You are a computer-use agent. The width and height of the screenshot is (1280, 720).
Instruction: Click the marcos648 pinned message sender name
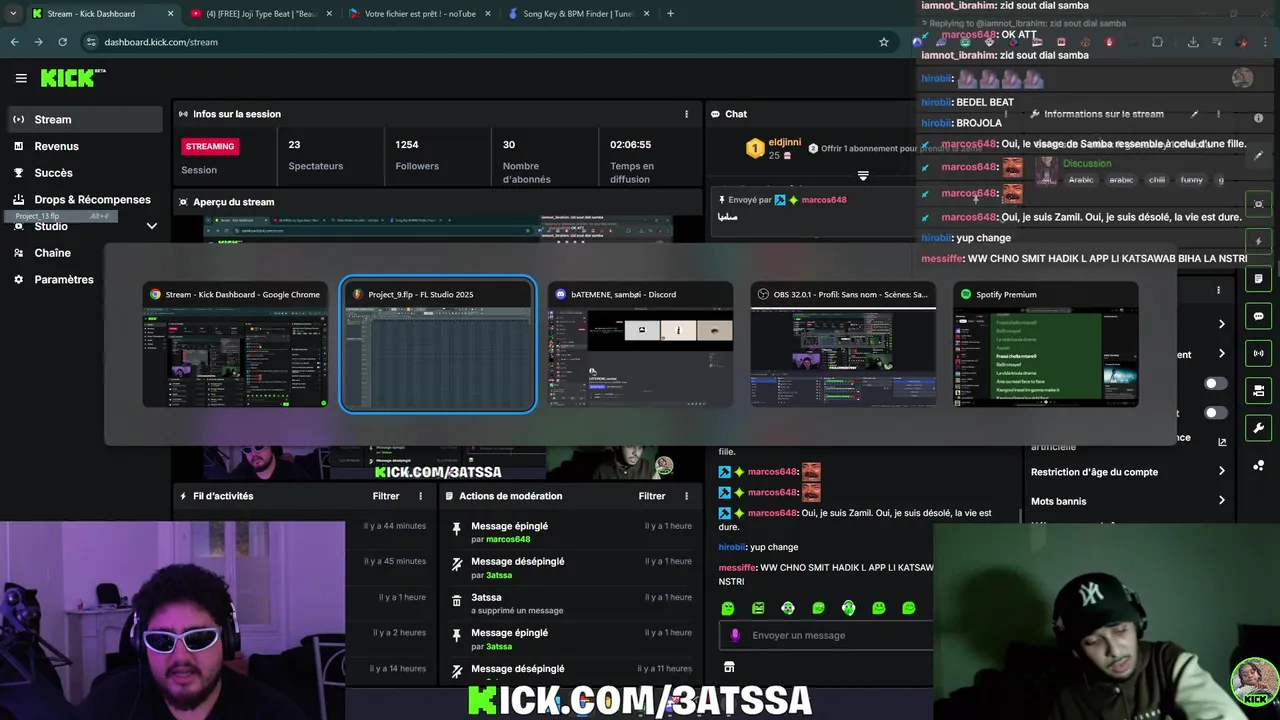coord(824,200)
